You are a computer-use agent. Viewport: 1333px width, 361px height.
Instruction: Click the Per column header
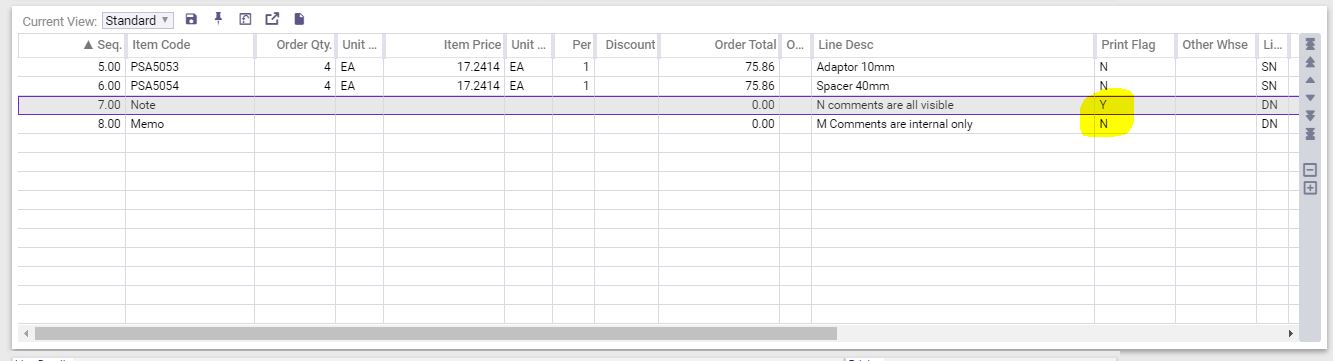click(x=574, y=45)
